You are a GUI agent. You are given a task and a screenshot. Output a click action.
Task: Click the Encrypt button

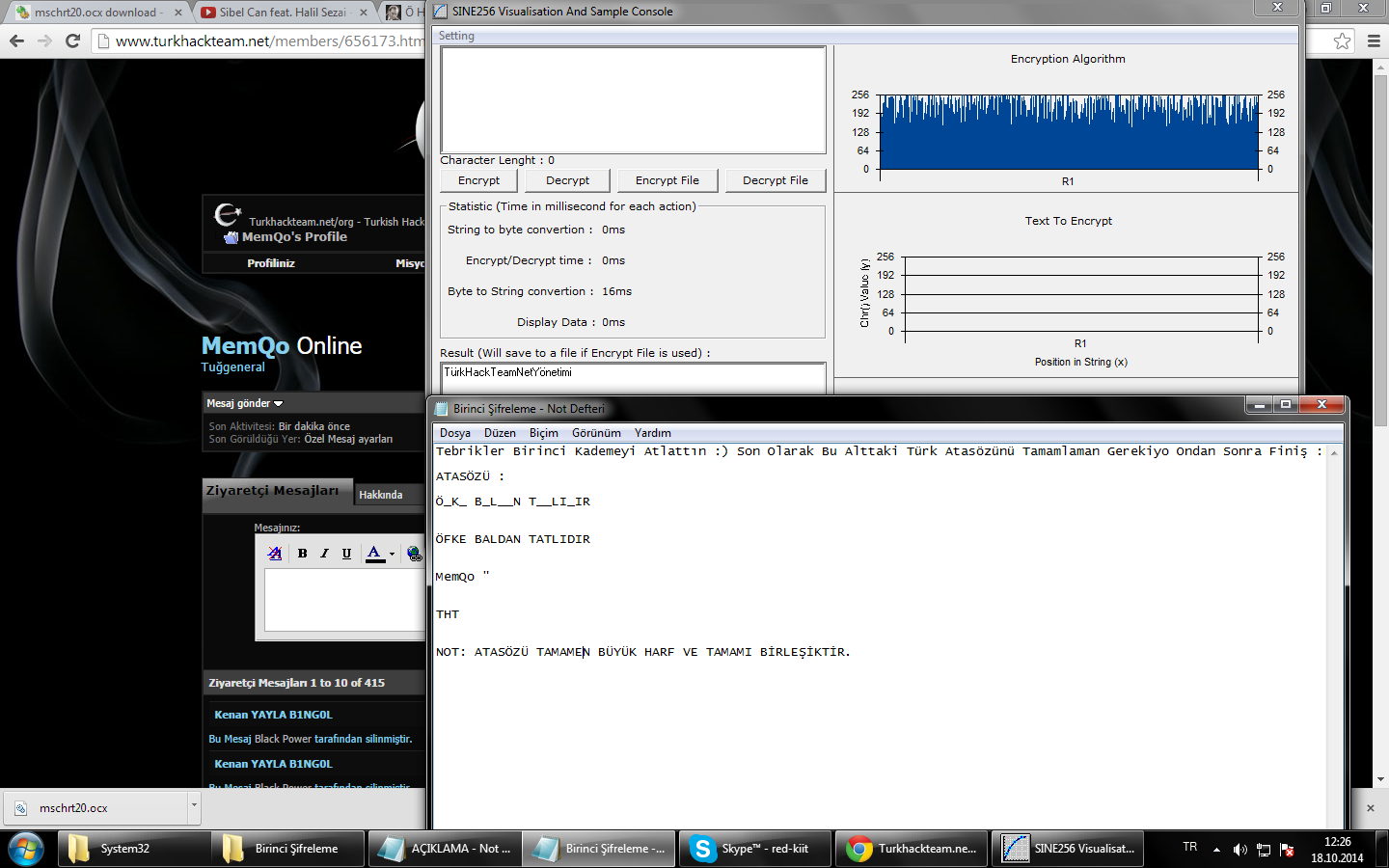coord(479,180)
